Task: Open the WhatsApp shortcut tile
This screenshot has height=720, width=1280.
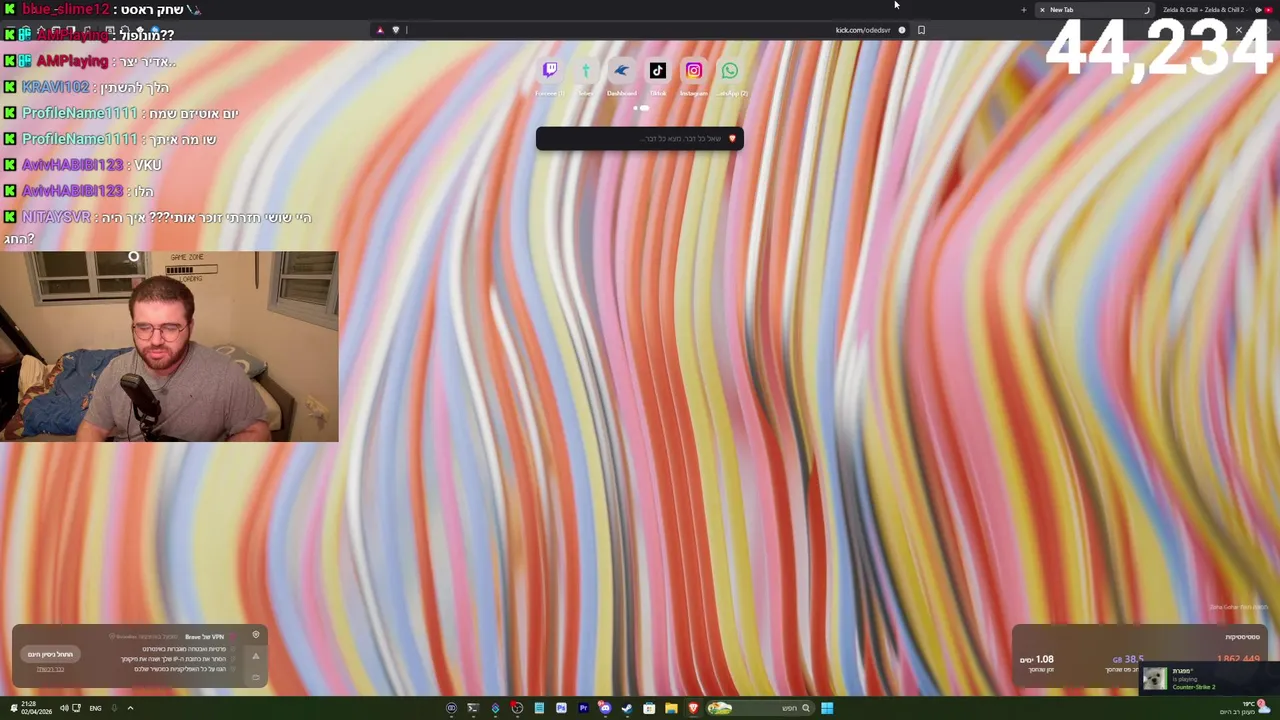Action: [x=729, y=71]
